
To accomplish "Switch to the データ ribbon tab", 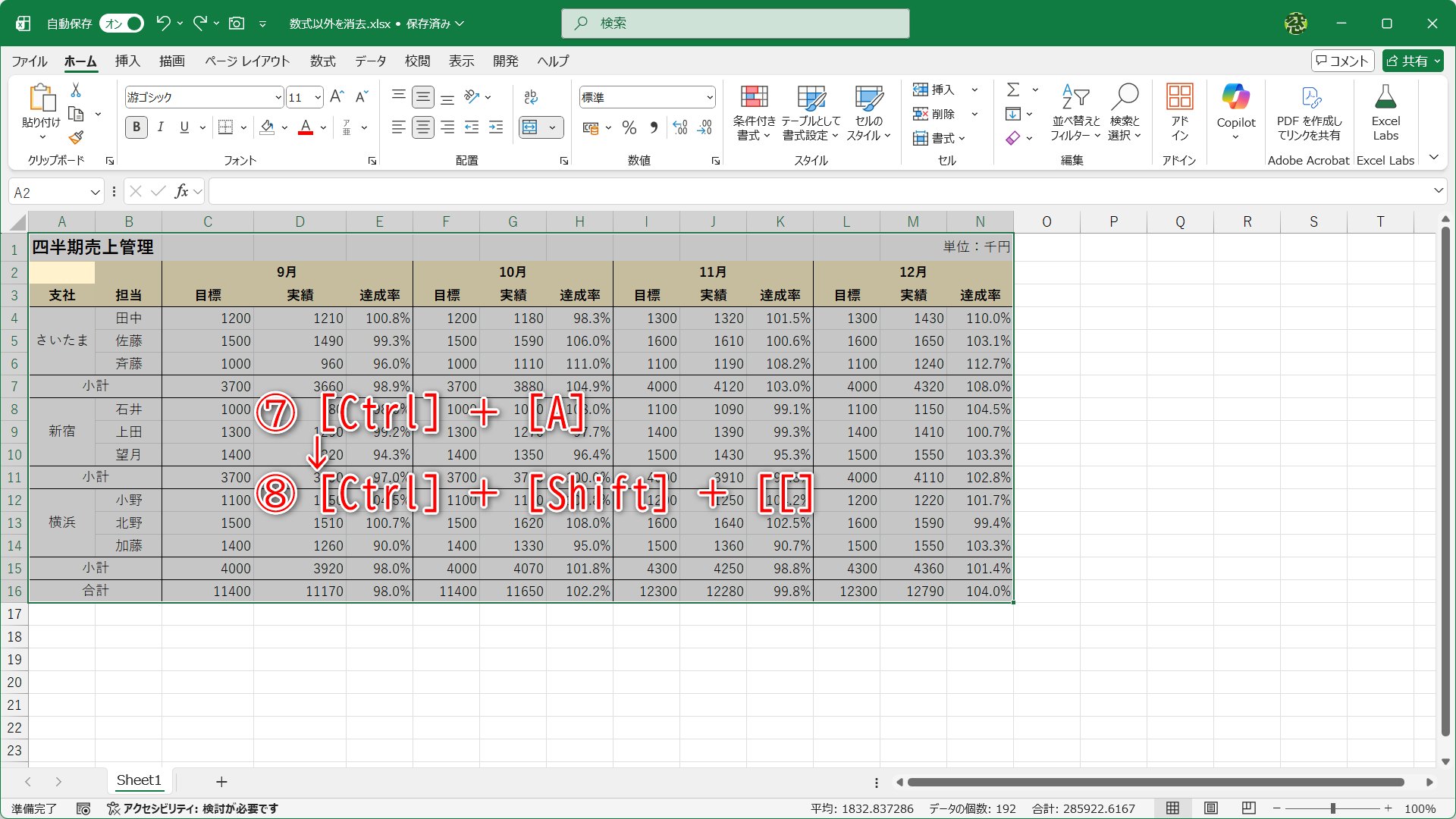I will [370, 61].
